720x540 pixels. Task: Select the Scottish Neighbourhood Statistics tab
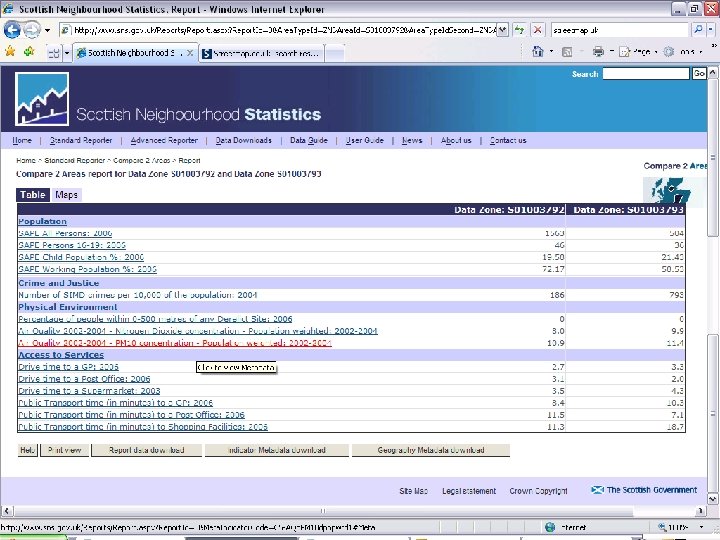[131, 53]
